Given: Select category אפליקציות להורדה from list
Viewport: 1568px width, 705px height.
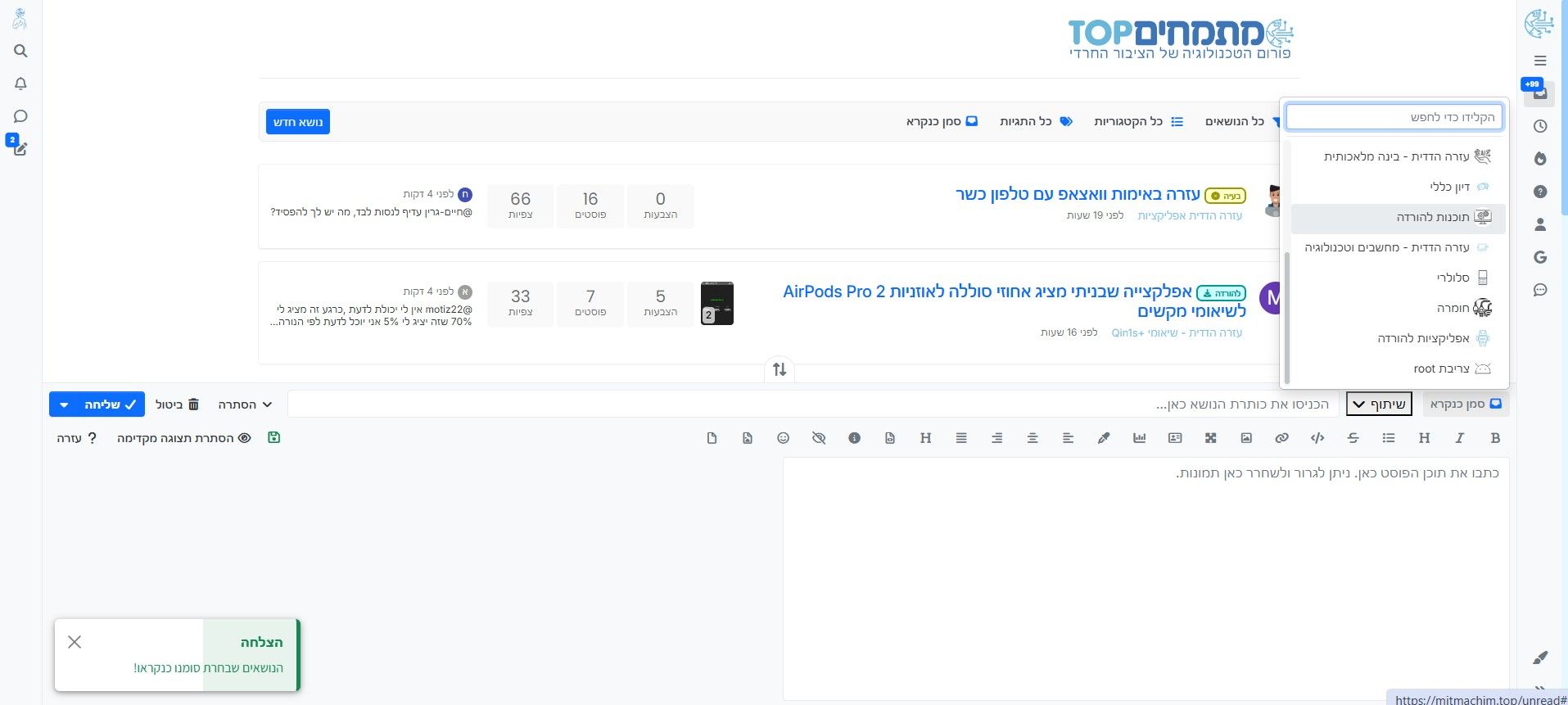Looking at the screenshot, I should pos(1399,338).
